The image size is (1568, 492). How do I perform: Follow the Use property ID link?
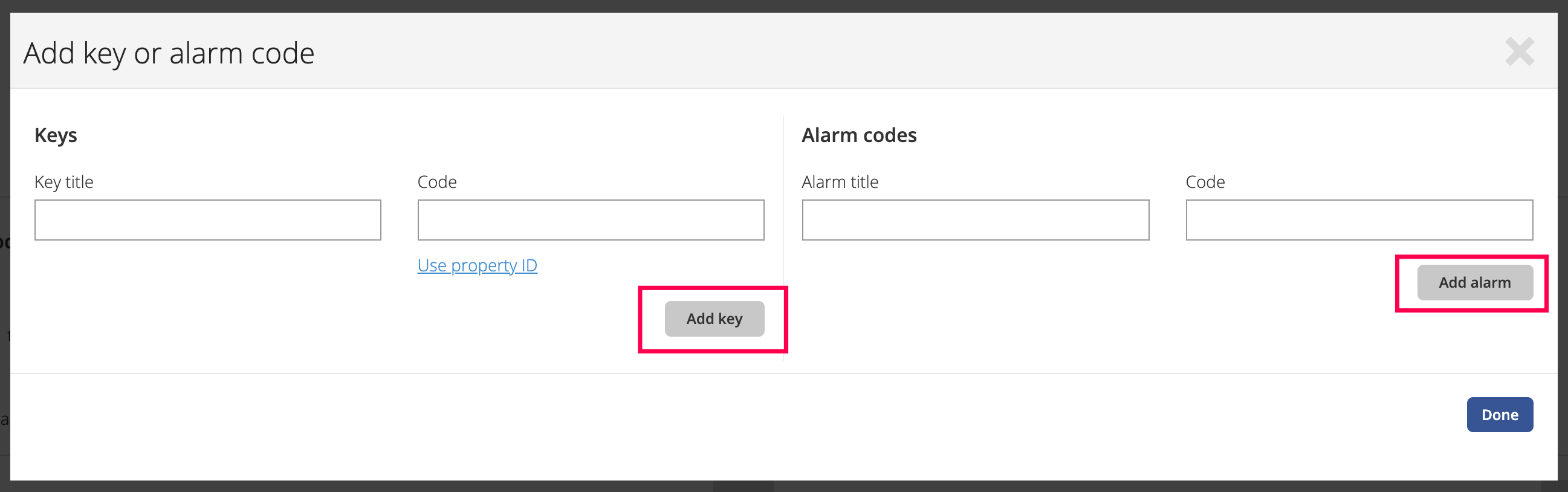pyautogui.click(x=477, y=265)
